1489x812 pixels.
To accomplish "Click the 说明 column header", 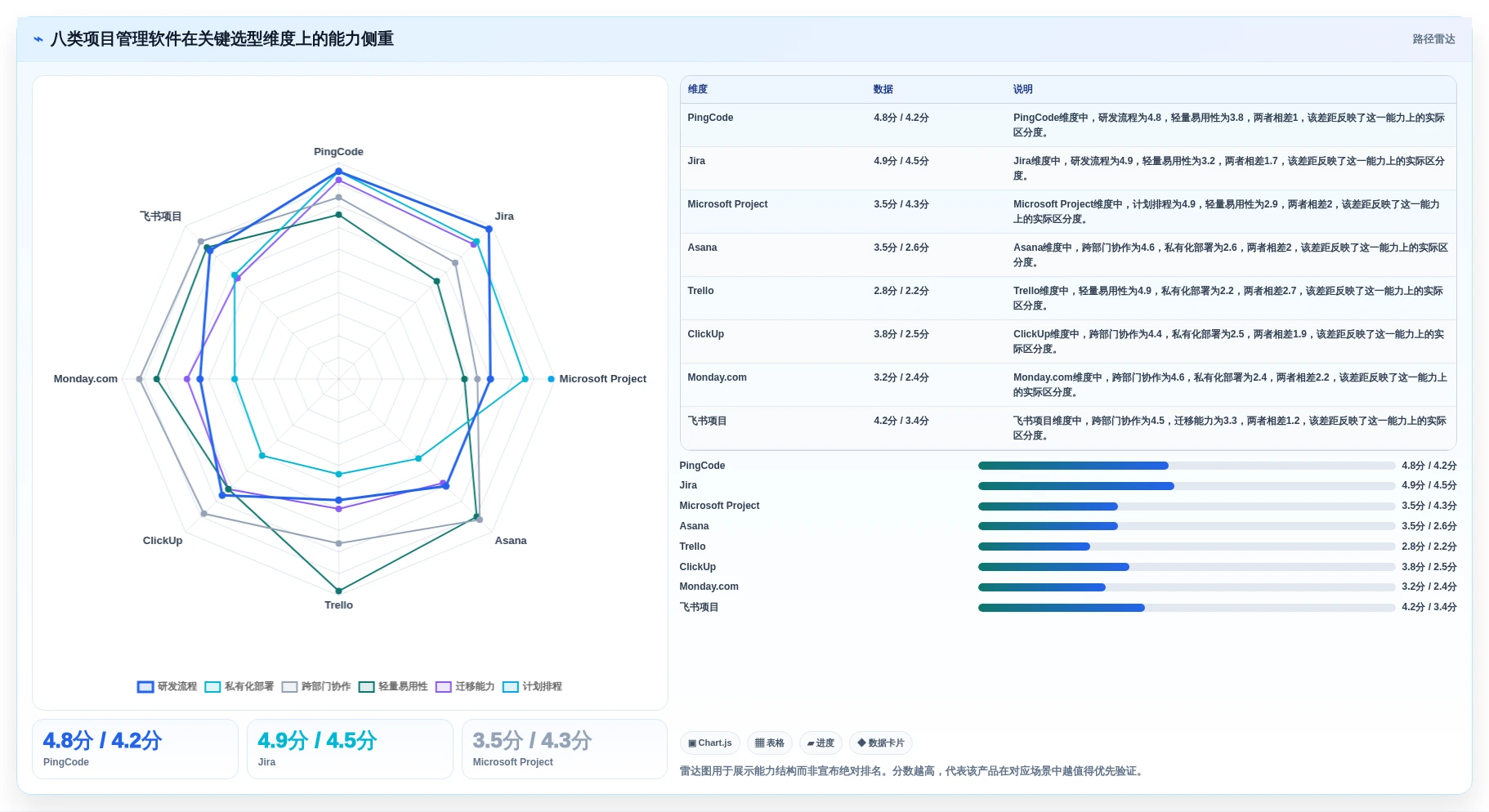I will tap(1022, 89).
